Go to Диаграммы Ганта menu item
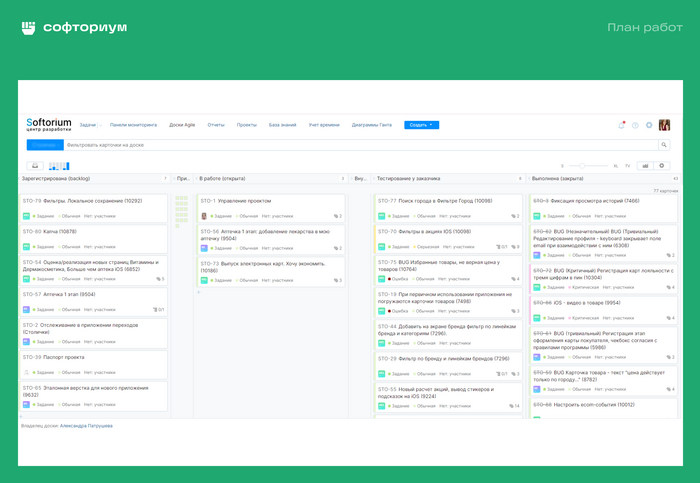Image resolution: width=700 pixels, height=483 pixels. (x=371, y=125)
